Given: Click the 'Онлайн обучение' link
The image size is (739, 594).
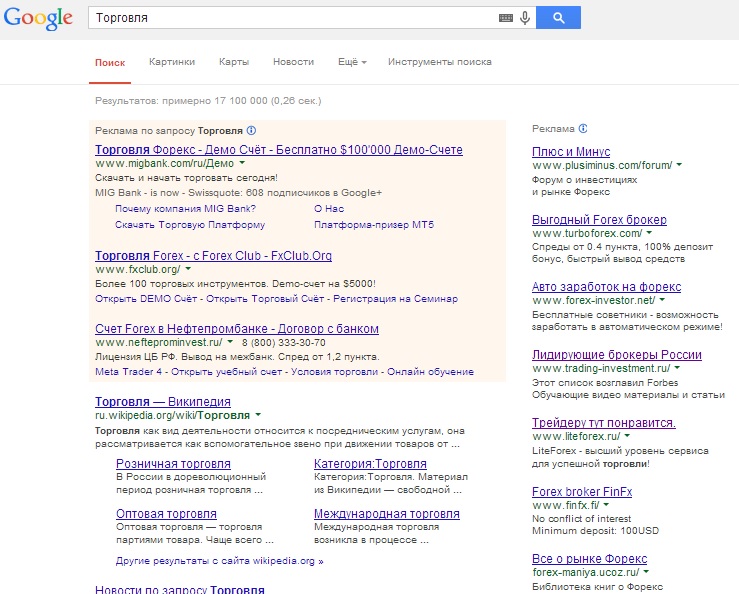Looking at the screenshot, I should click(430, 371).
